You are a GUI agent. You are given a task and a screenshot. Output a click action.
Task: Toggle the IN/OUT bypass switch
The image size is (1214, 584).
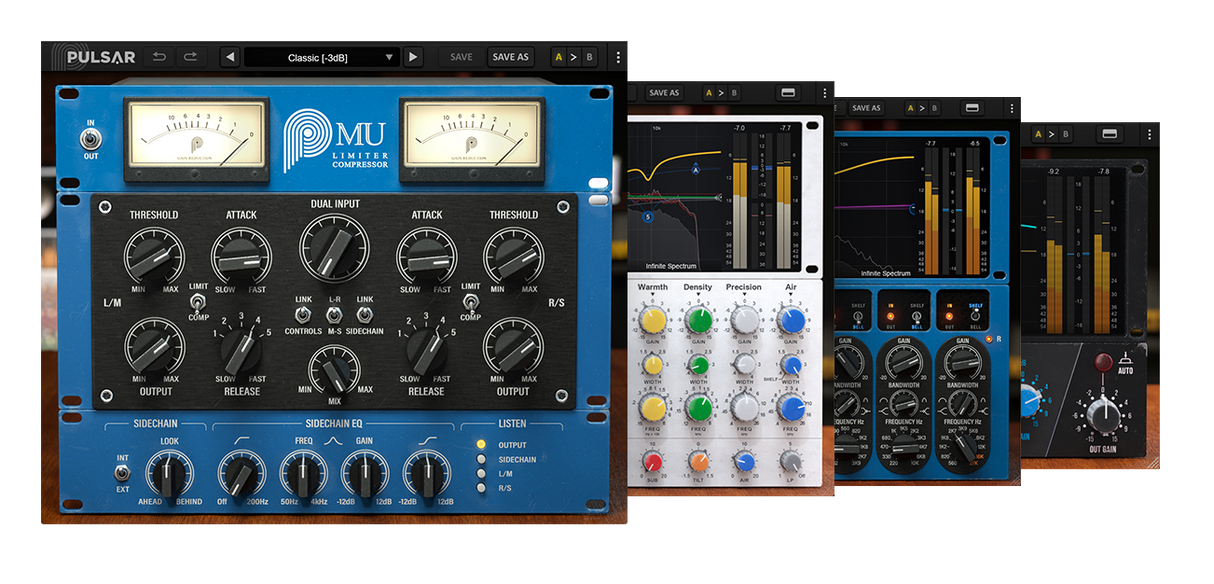pyautogui.click(x=91, y=139)
